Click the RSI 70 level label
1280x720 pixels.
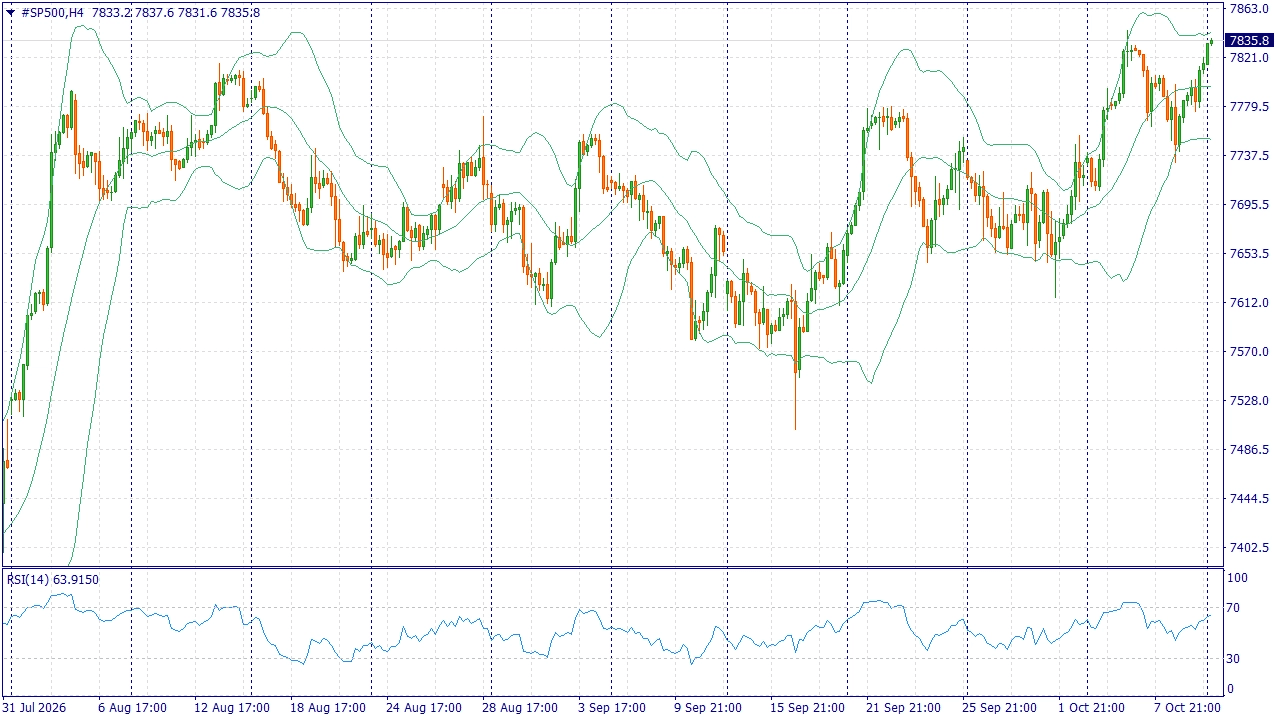tap(1234, 608)
